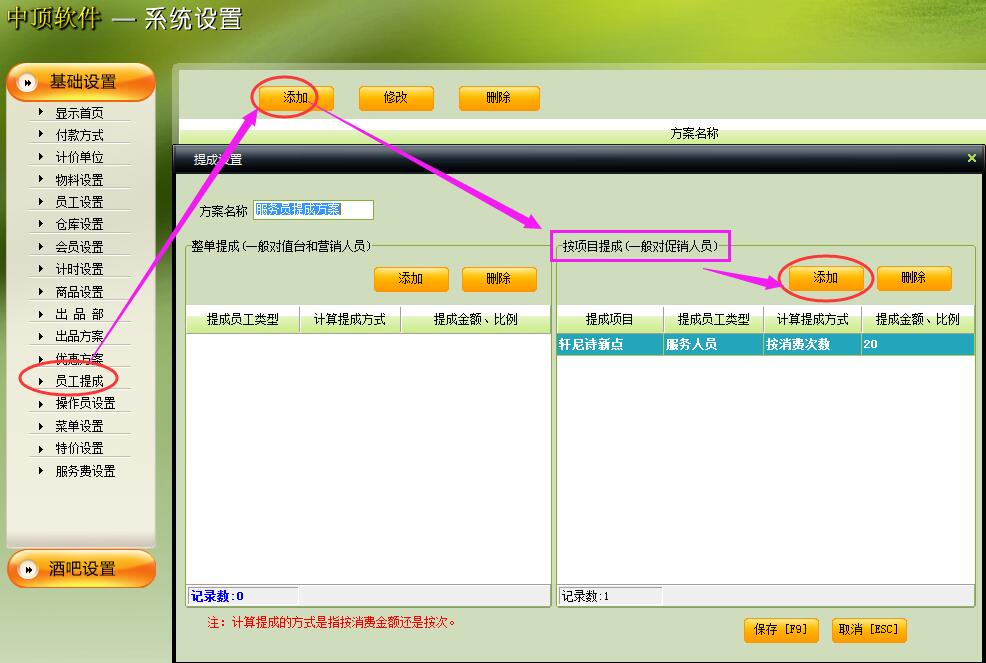Click 提成员工类型 header in 按项目提成 table
The image size is (986, 663).
point(714,320)
